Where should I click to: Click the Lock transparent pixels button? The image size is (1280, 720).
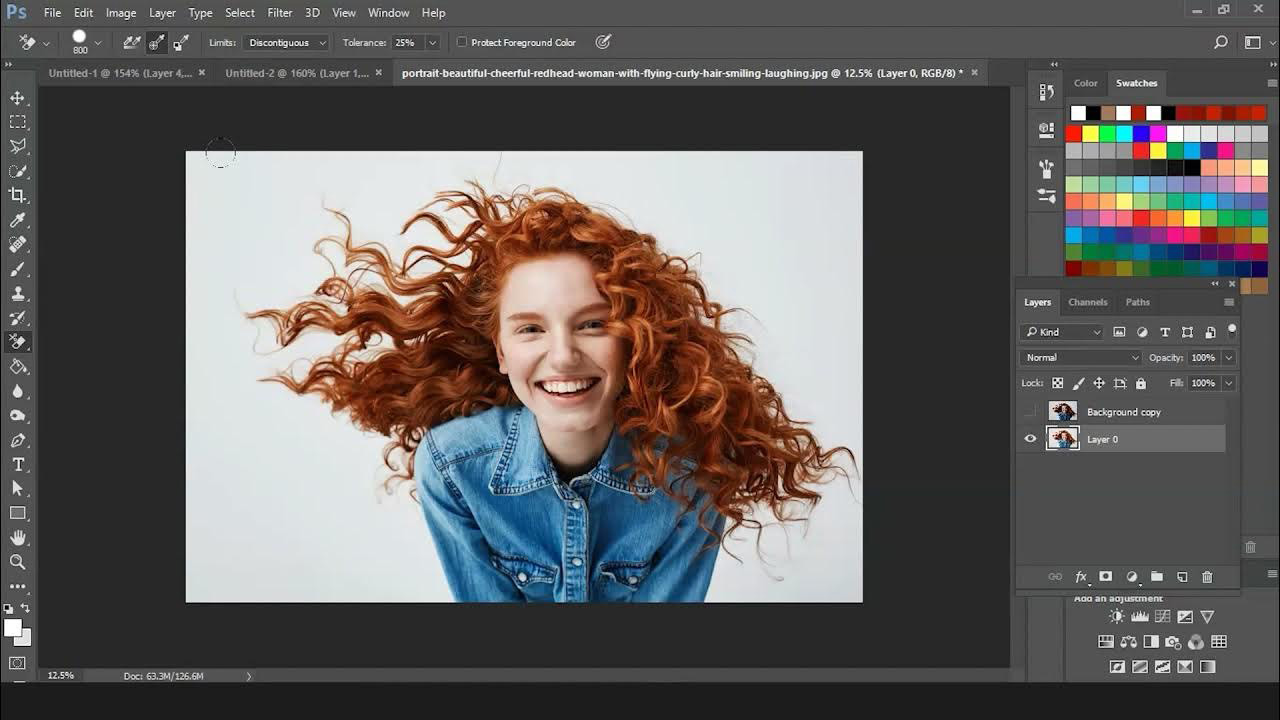1057,383
